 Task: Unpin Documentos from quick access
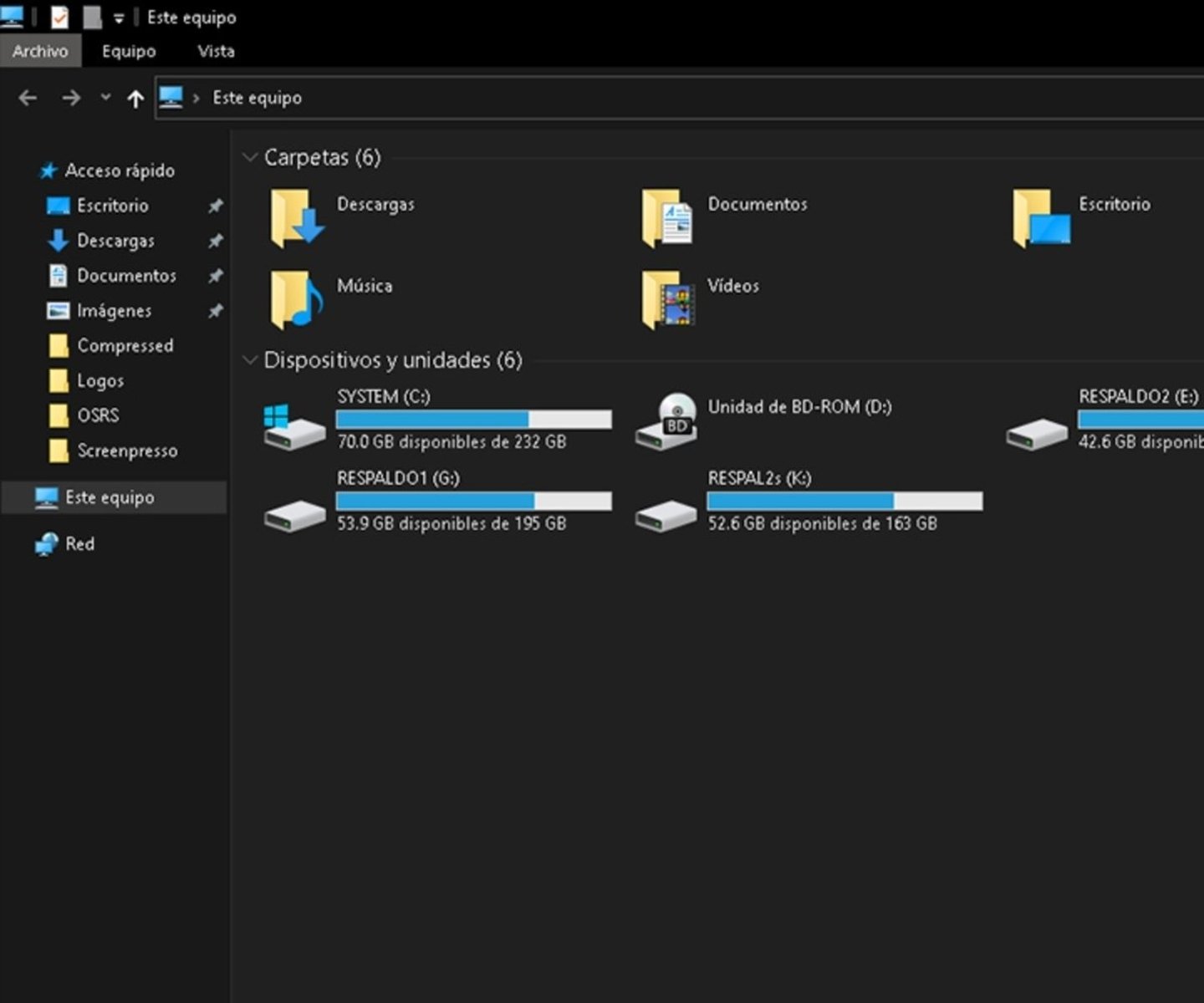pyautogui.click(x=215, y=276)
